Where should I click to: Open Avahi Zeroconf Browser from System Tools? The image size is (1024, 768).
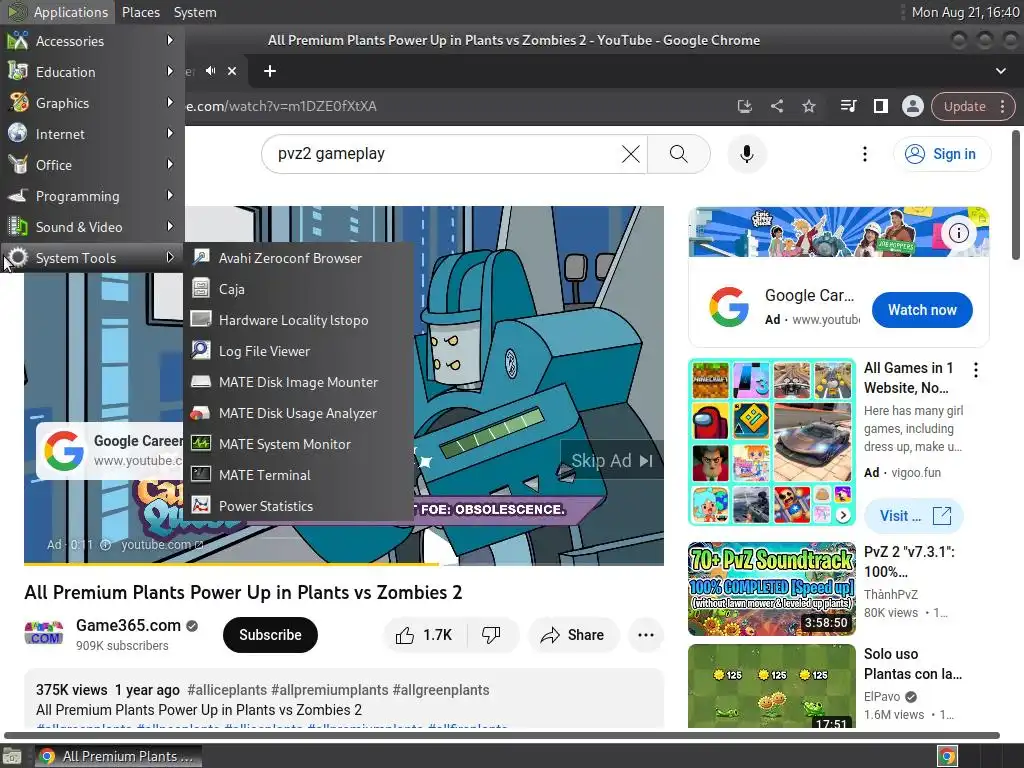(x=298, y=258)
